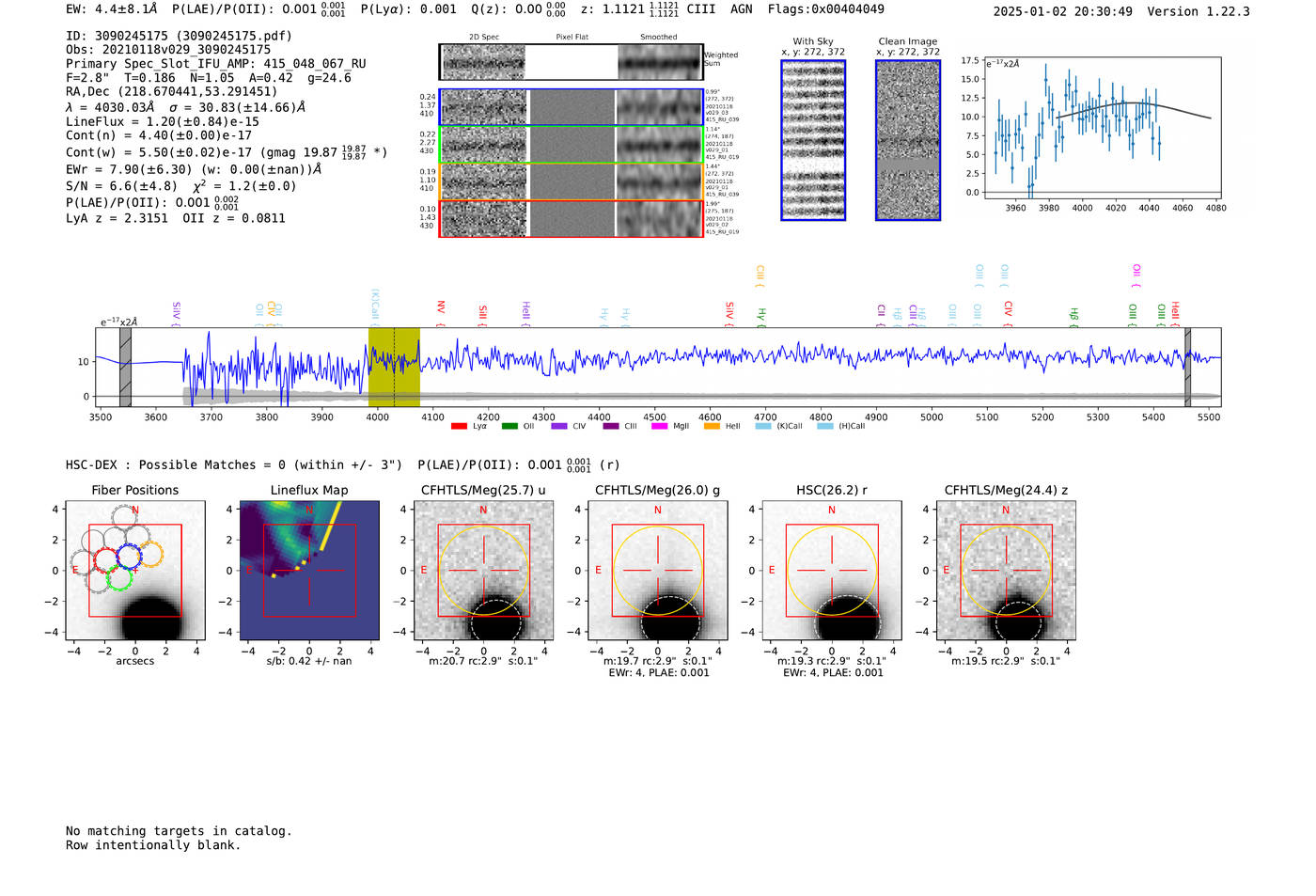The width and height of the screenshot is (1316, 896).
Task: Click the RA,Dec coordinates text
Action: click(172, 92)
